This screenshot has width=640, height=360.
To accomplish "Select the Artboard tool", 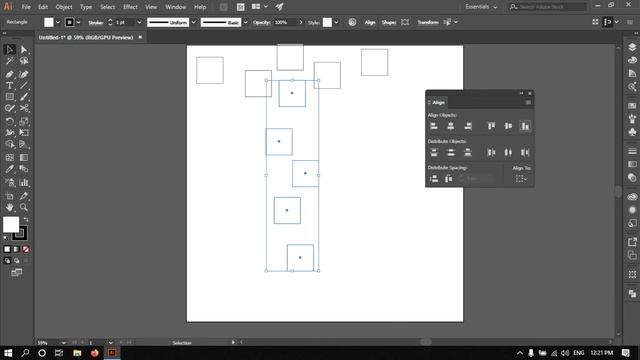I will pyautogui.click(x=9, y=196).
